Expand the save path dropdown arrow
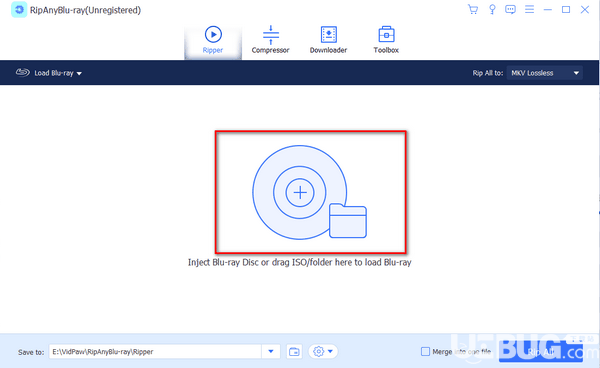The width and height of the screenshot is (600, 368). 271,352
